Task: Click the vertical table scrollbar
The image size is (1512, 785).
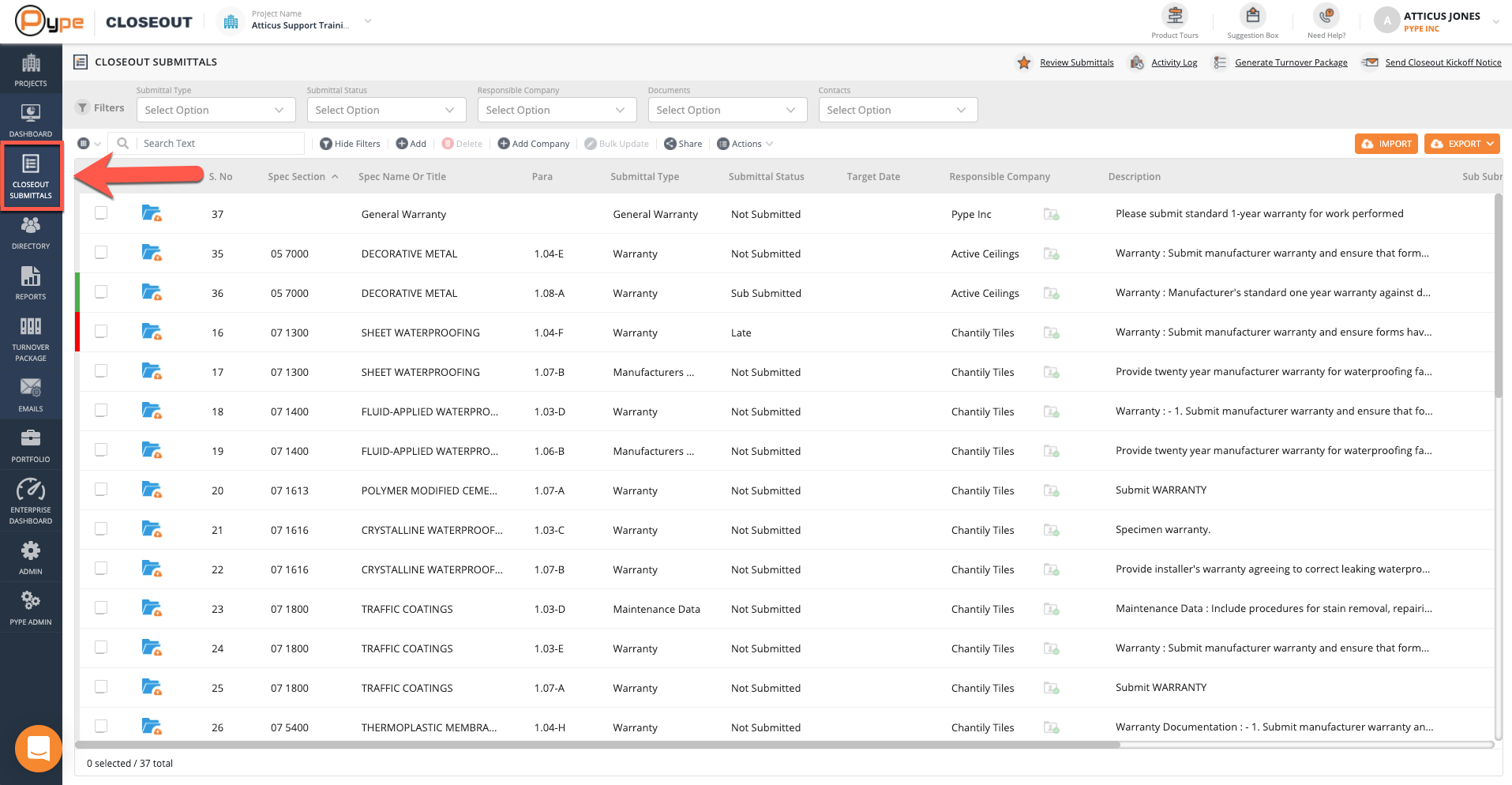Action: [1498, 295]
